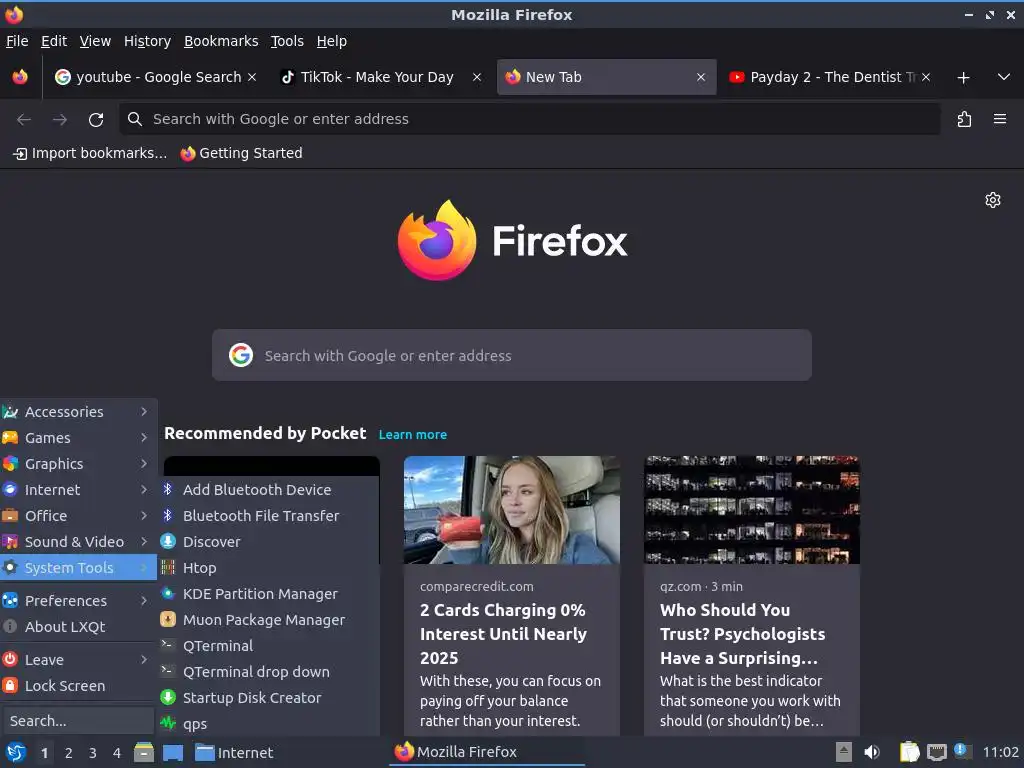
Task: Open the taskbar volume speaker icon
Action: point(871,752)
